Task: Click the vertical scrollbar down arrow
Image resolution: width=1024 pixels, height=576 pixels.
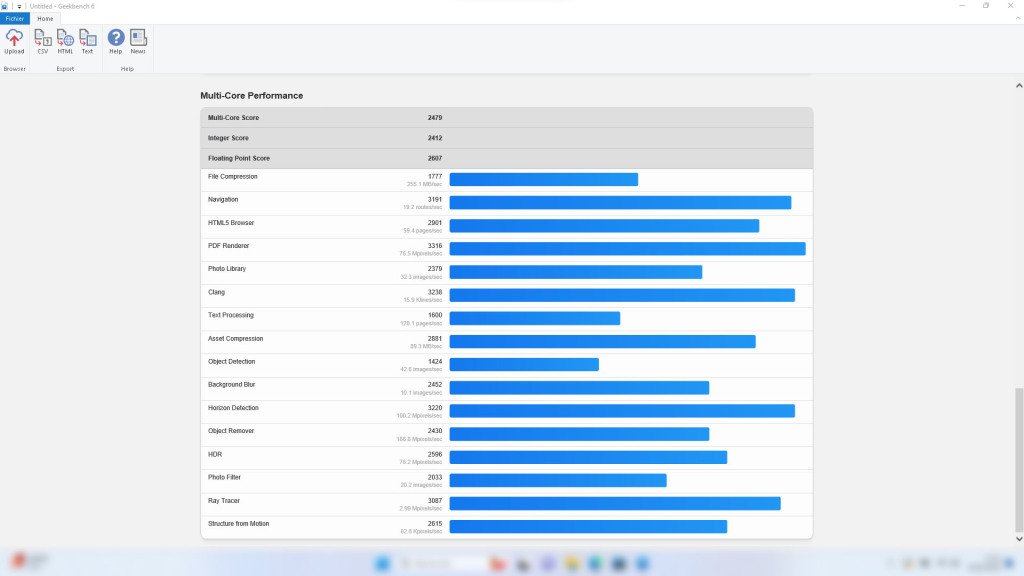Action: (x=1019, y=539)
